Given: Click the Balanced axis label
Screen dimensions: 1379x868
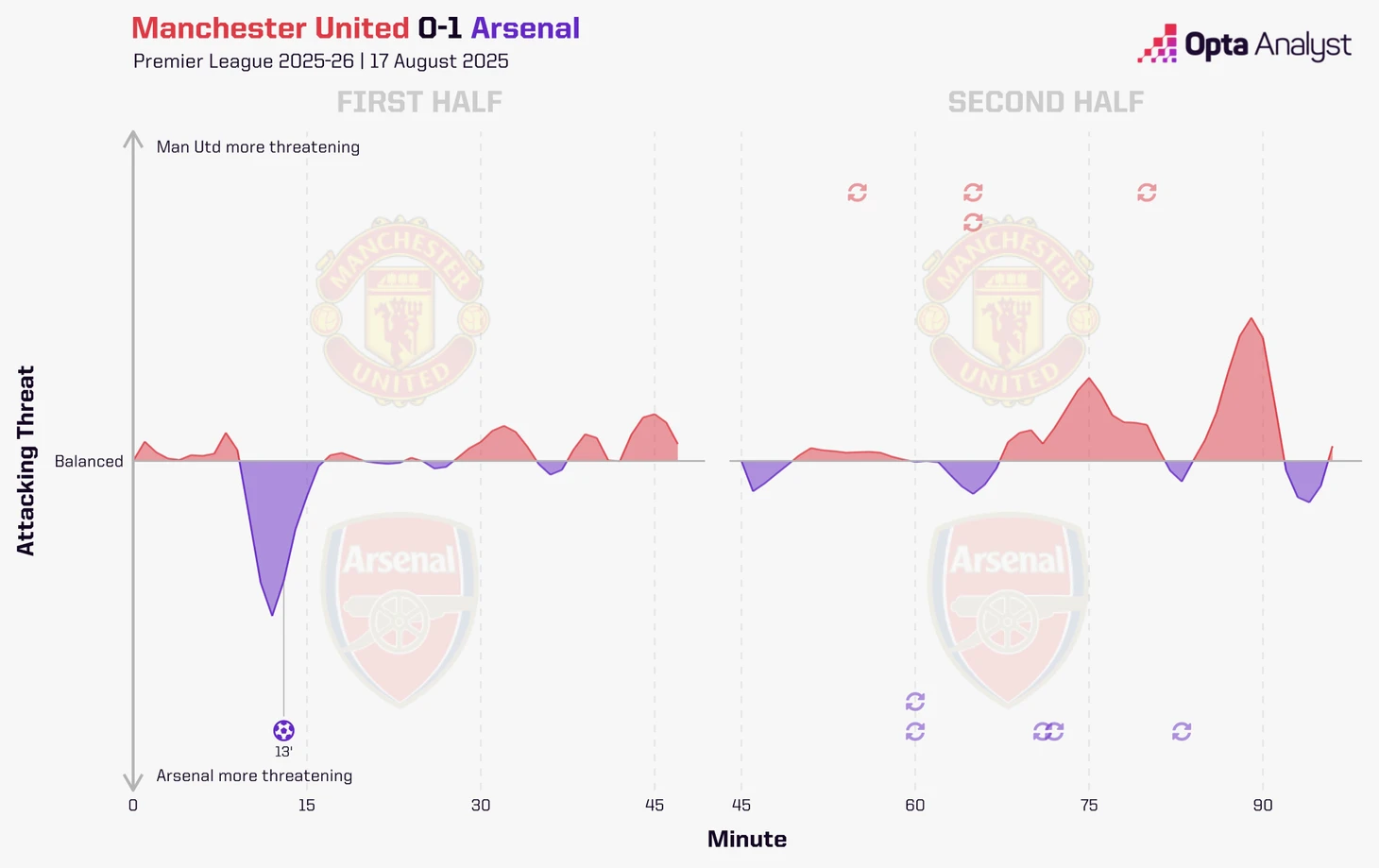Looking at the screenshot, I should click(89, 462).
